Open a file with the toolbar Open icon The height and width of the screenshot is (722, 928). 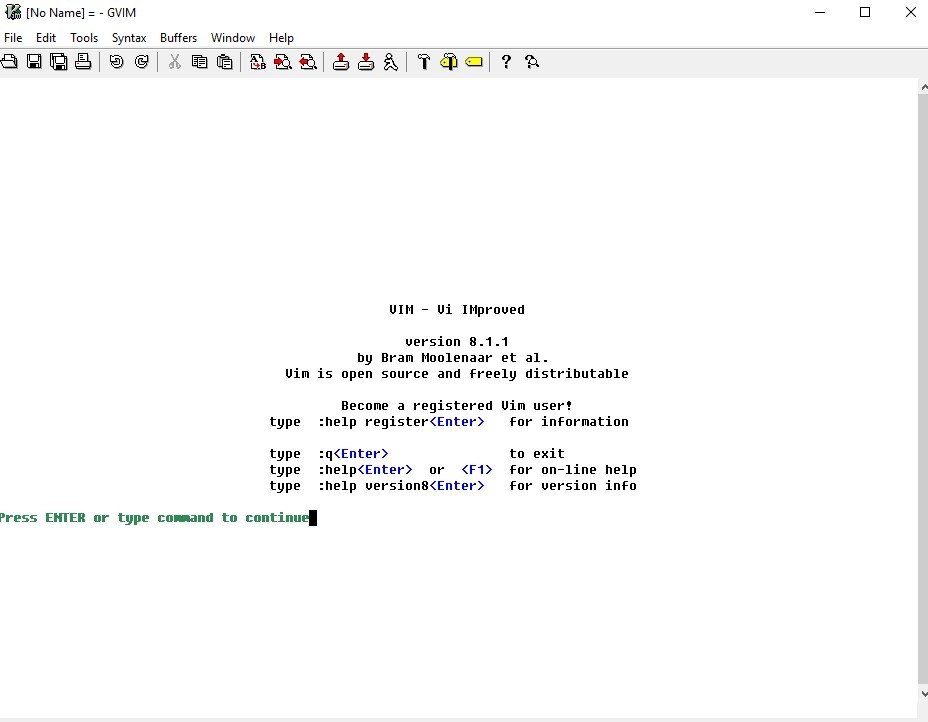click(9, 62)
